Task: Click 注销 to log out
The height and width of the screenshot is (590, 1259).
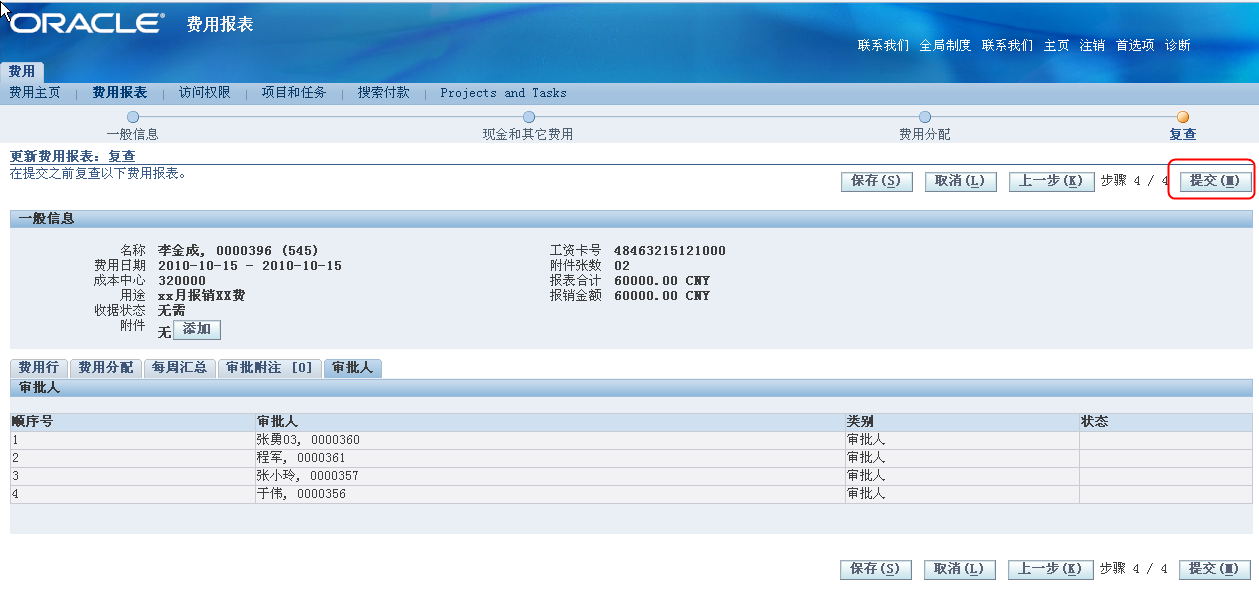Action: pos(1093,45)
